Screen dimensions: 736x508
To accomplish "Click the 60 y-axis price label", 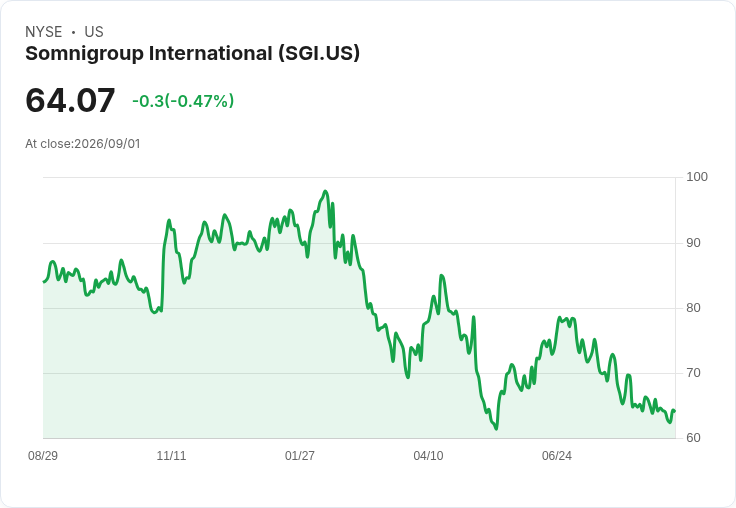I will (693, 438).
